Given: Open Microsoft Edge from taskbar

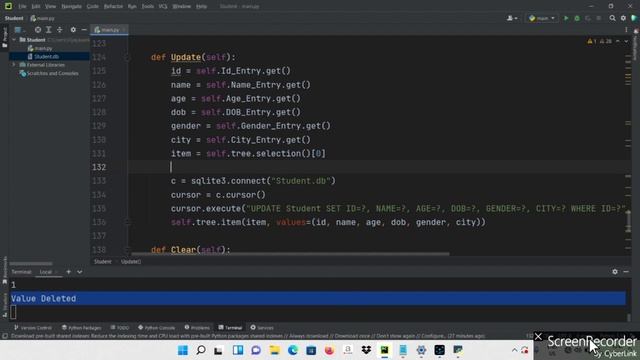Looking at the screenshot, I should (x=293, y=350).
